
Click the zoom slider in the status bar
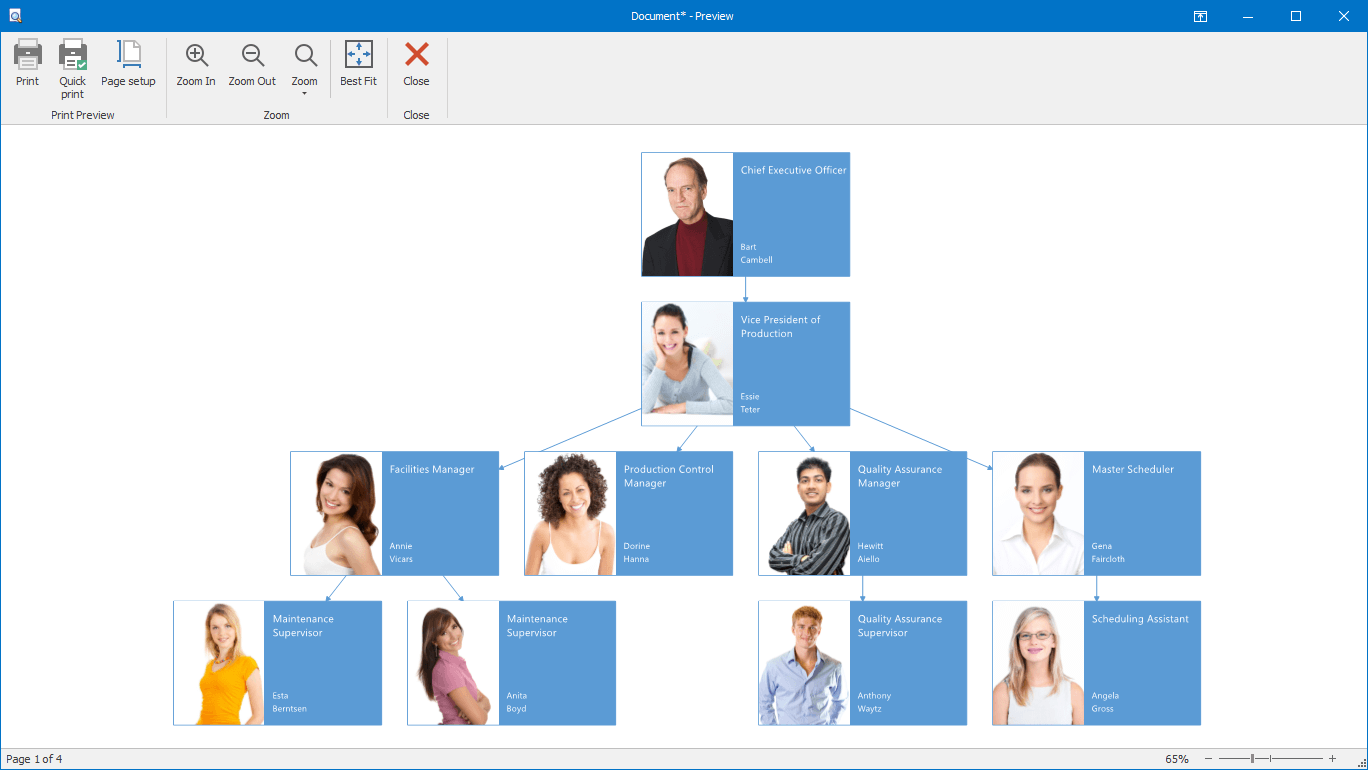(x=1270, y=759)
